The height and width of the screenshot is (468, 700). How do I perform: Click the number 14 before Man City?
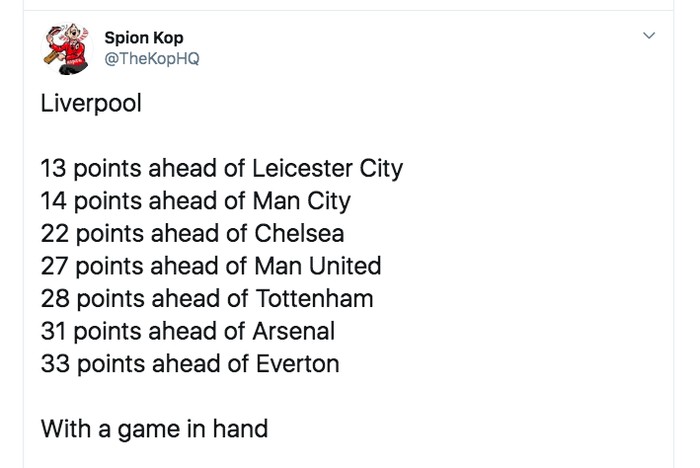coord(54,201)
